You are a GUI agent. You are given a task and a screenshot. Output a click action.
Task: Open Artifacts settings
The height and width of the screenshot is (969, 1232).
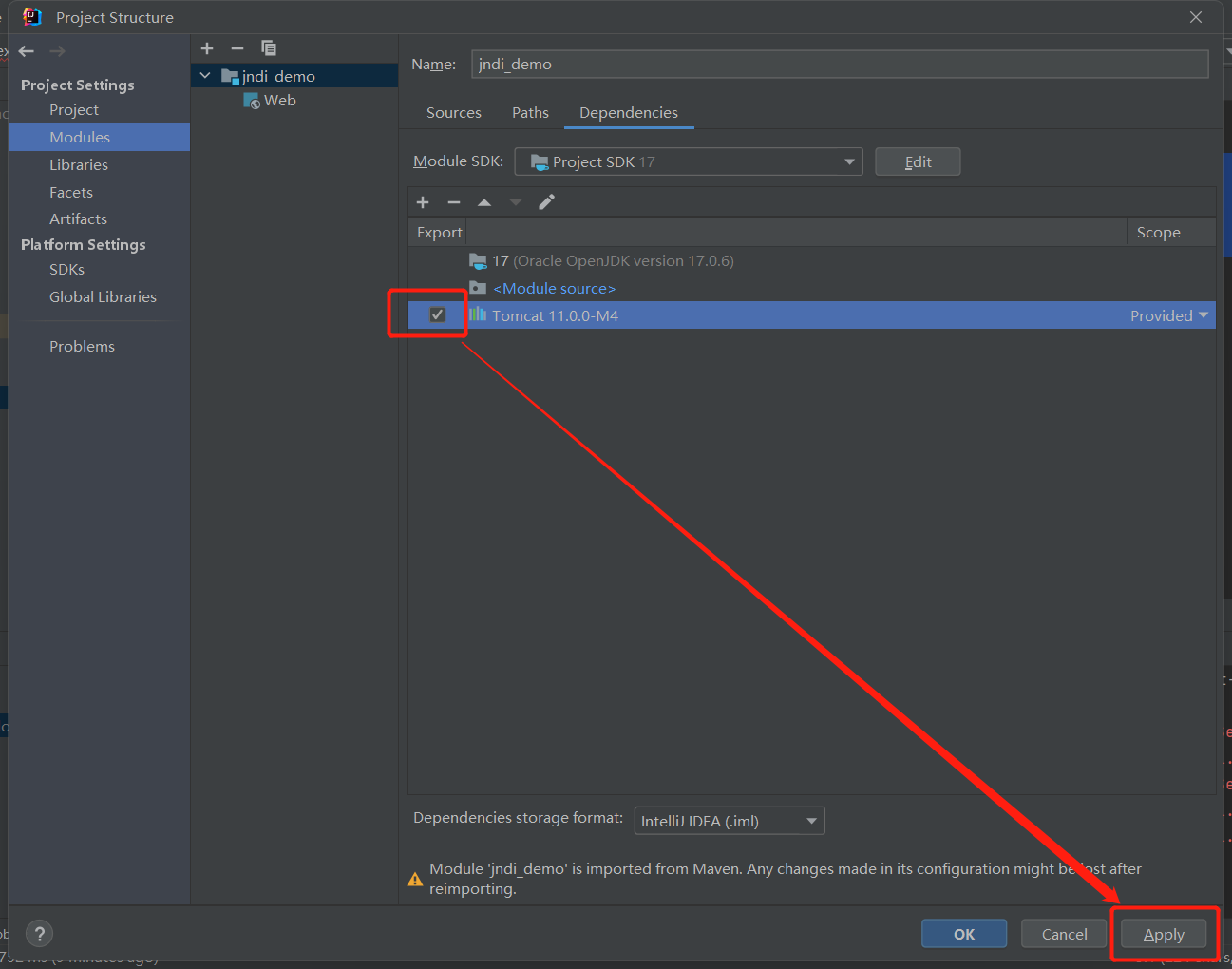[x=78, y=219]
